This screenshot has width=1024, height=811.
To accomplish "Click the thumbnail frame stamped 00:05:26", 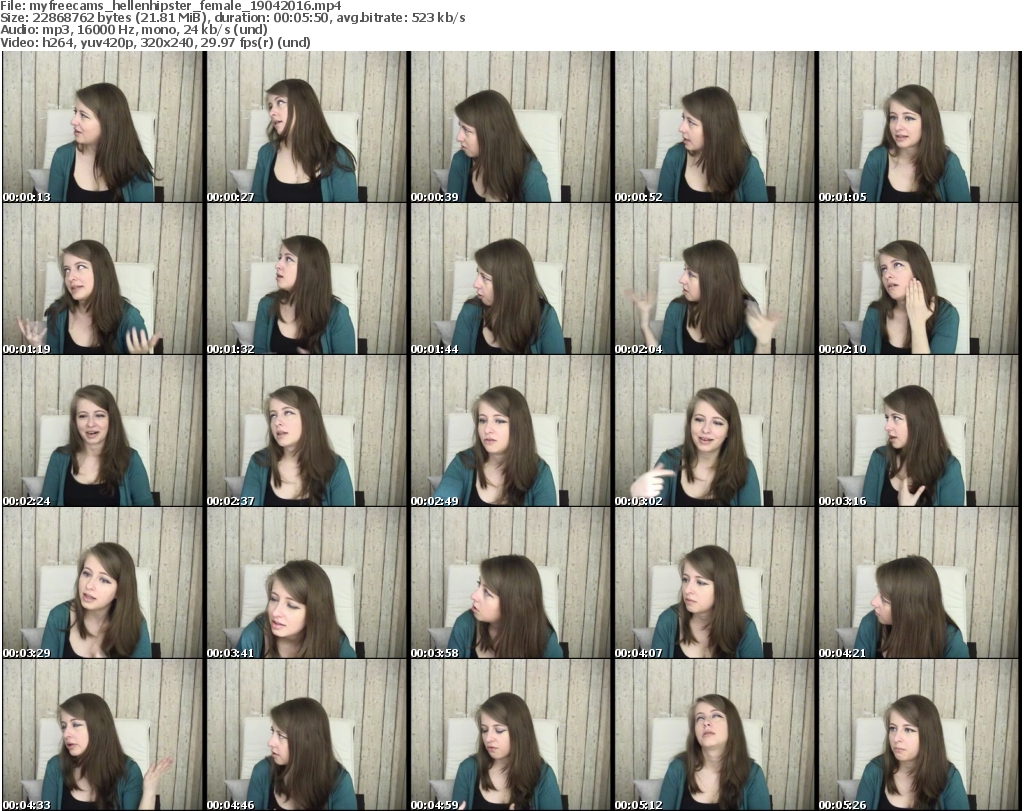I will point(919,735).
